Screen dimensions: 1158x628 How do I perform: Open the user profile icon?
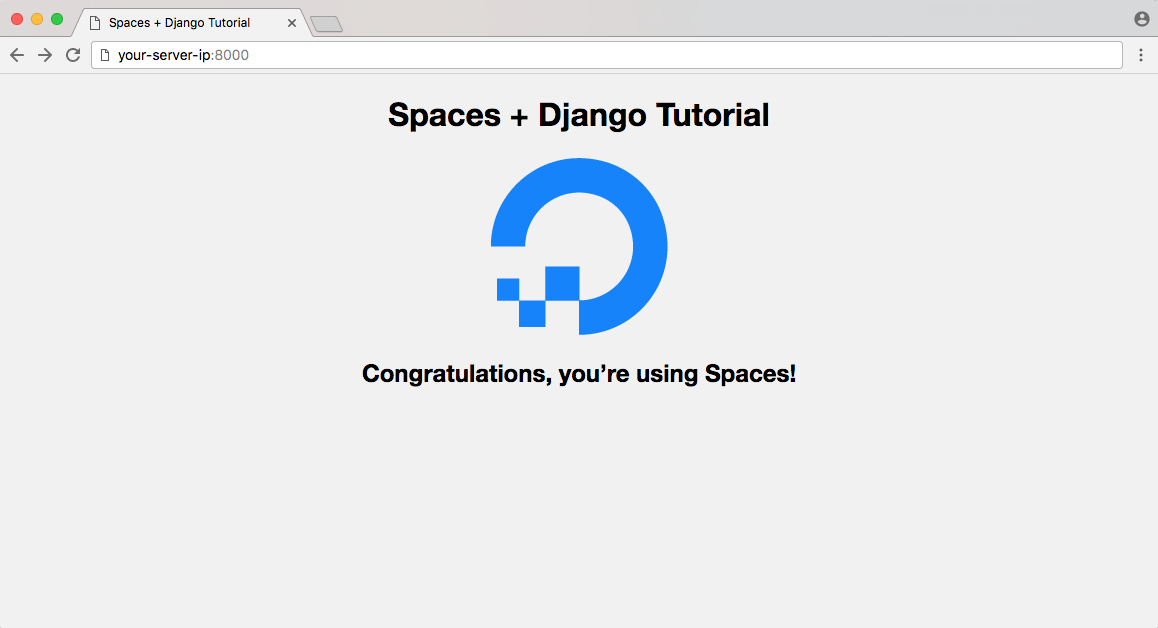1142,19
